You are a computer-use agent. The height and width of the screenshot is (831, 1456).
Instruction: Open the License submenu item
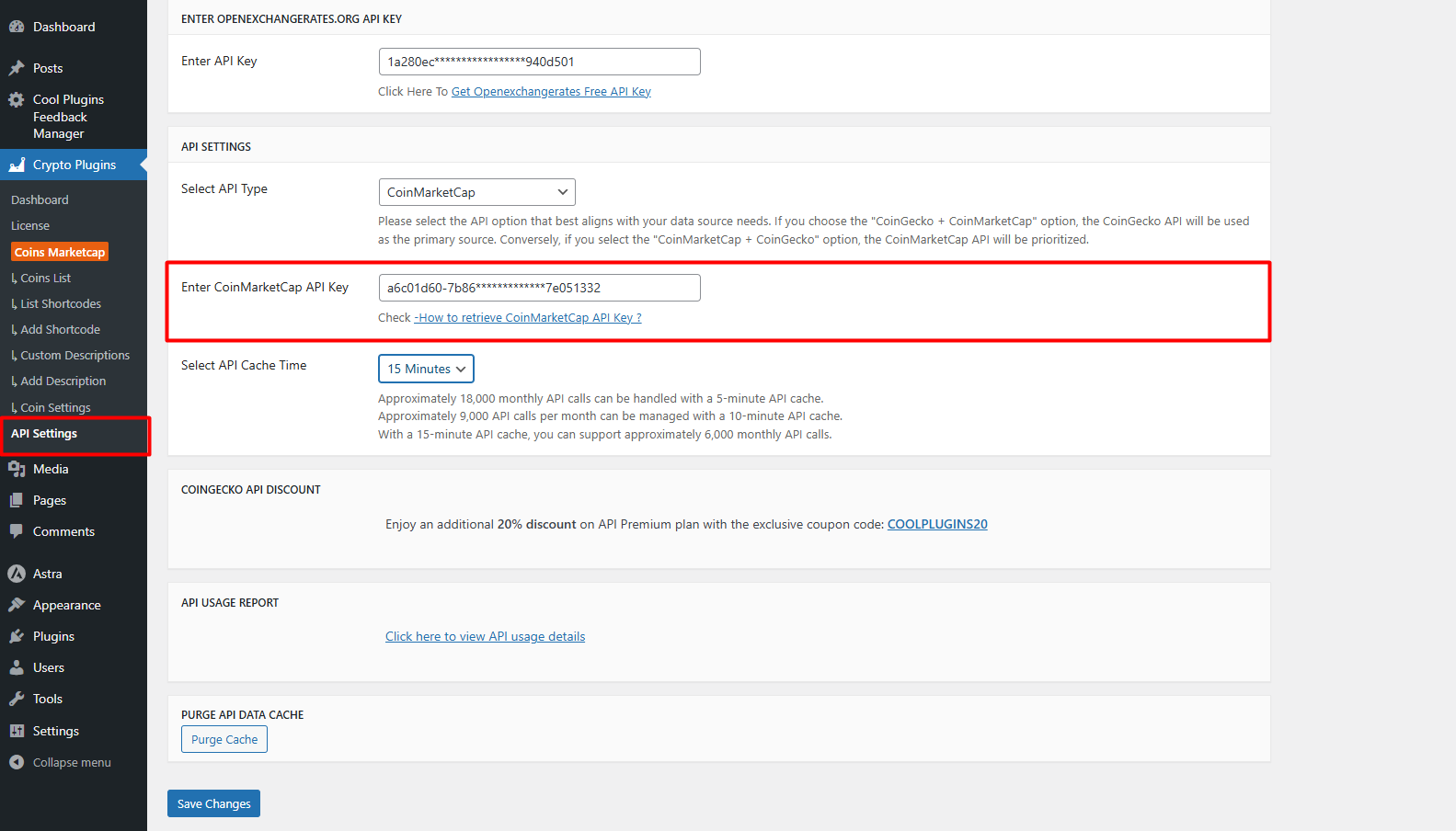pyautogui.click(x=30, y=225)
